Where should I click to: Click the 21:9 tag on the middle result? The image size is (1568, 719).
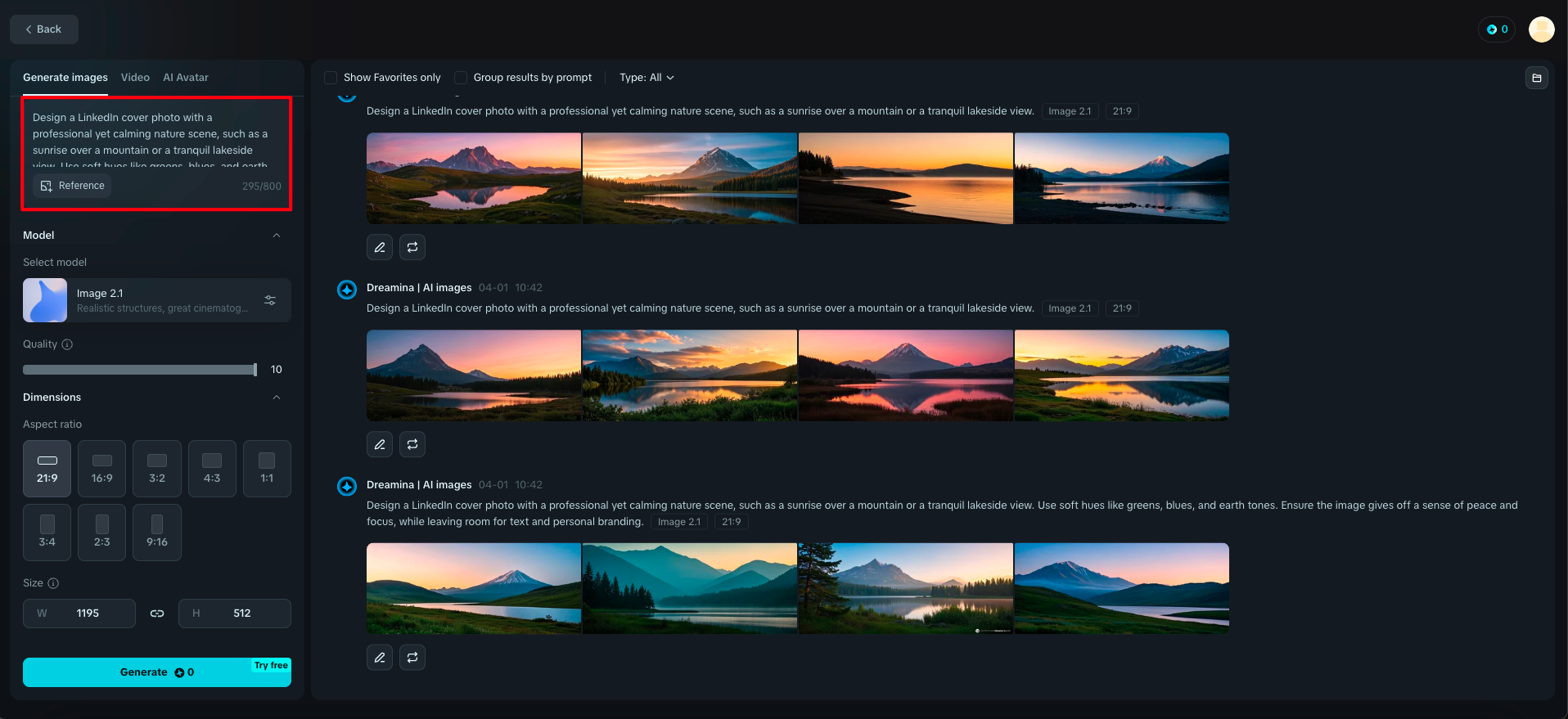coord(1122,308)
